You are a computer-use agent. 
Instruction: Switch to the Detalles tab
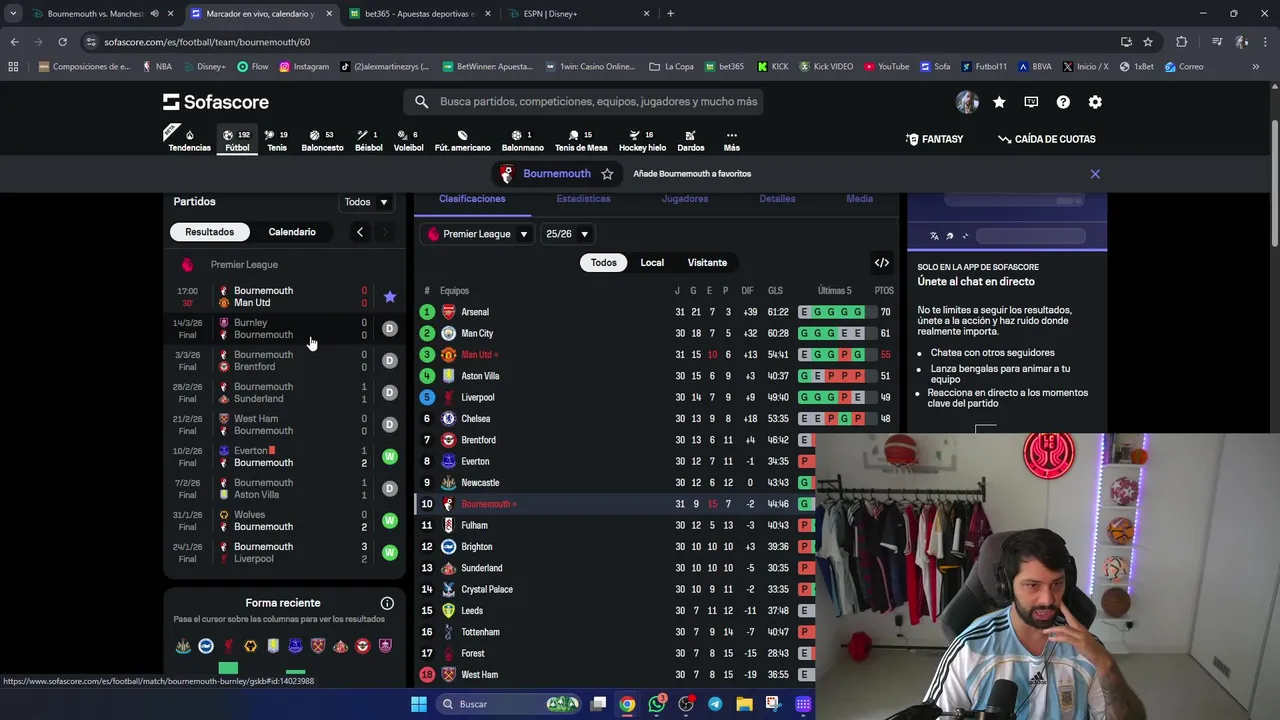777,199
